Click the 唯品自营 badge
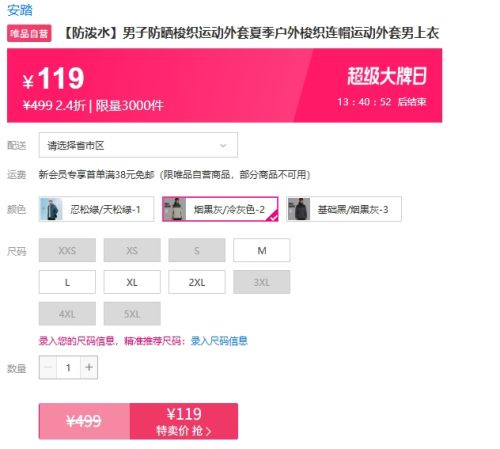The width and height of the screenshot is (500, 449). 29,33
